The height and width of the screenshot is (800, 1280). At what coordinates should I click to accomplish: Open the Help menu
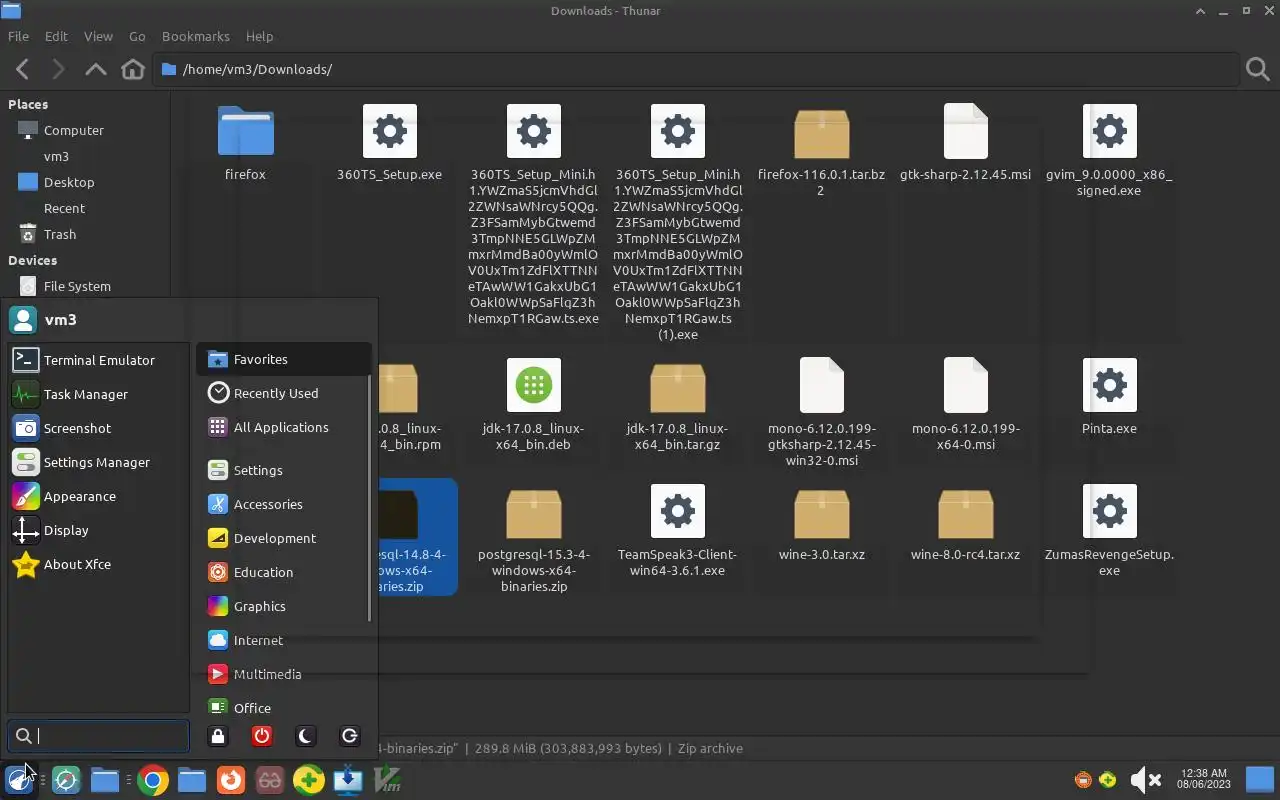pyautogui.click(x=259, y=36)
